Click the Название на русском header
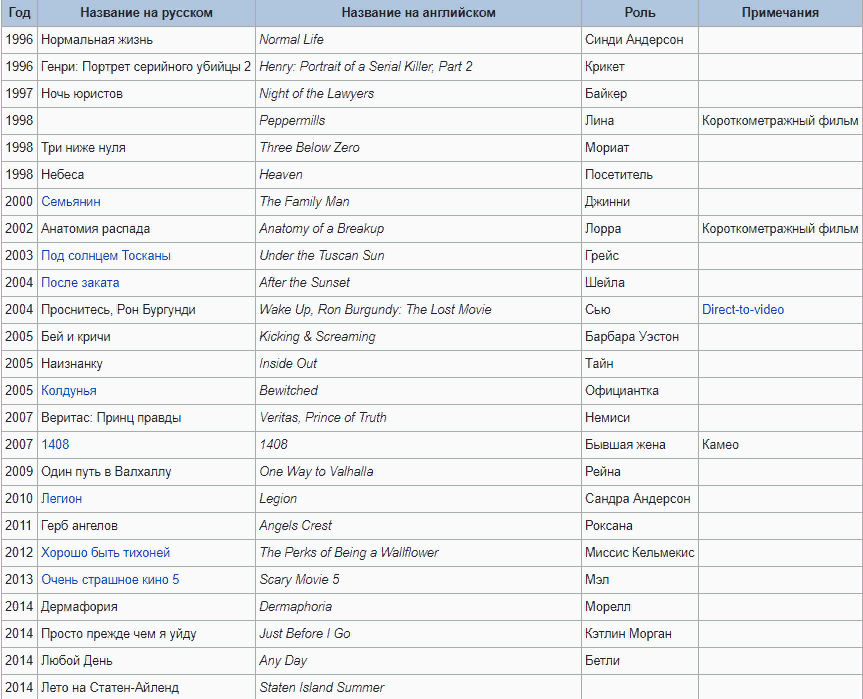The height and width of the screenshot is (699, 863). (x=146, y=13)
